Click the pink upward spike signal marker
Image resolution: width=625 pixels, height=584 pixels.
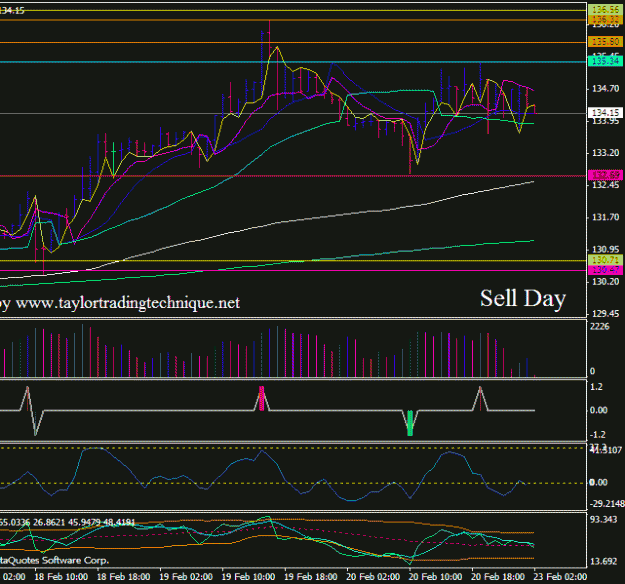(x=261, y=398)
